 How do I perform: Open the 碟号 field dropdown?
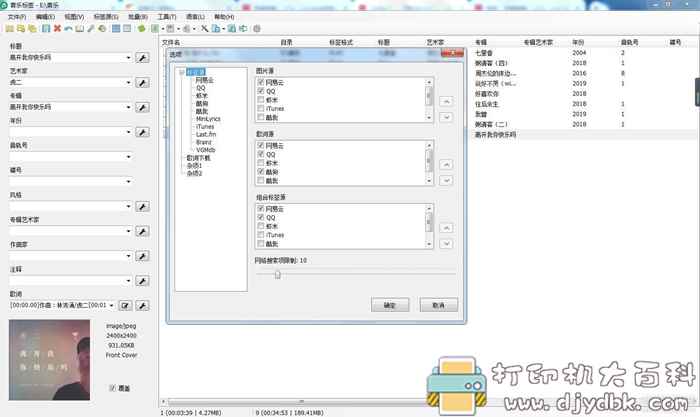(x=128, y=182)
